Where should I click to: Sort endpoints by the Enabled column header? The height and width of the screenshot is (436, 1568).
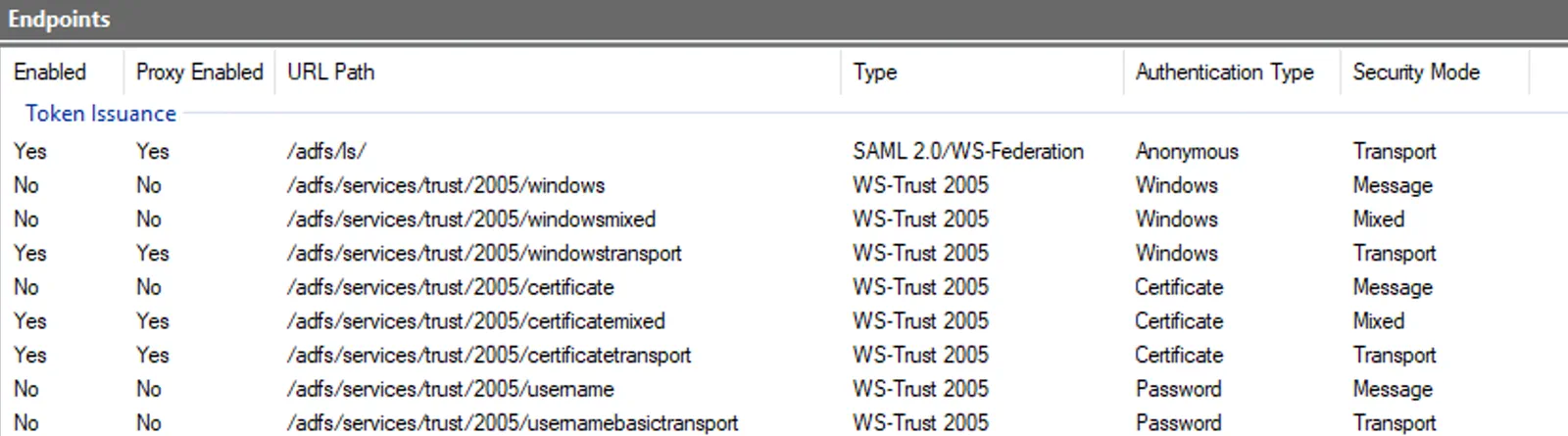62,72
